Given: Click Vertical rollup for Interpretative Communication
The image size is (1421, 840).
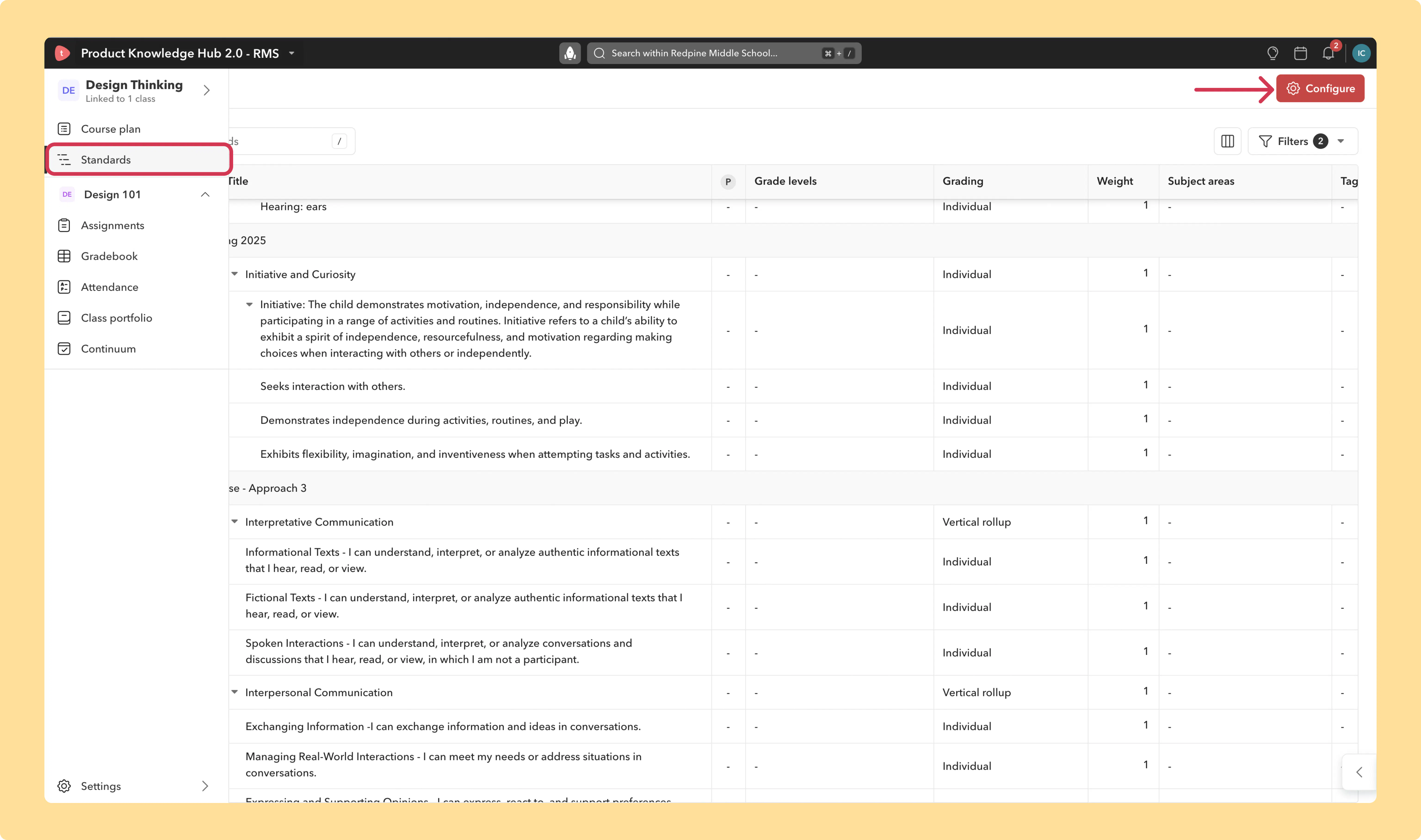Looking at the screenshot, I should (x=976, y=522).
